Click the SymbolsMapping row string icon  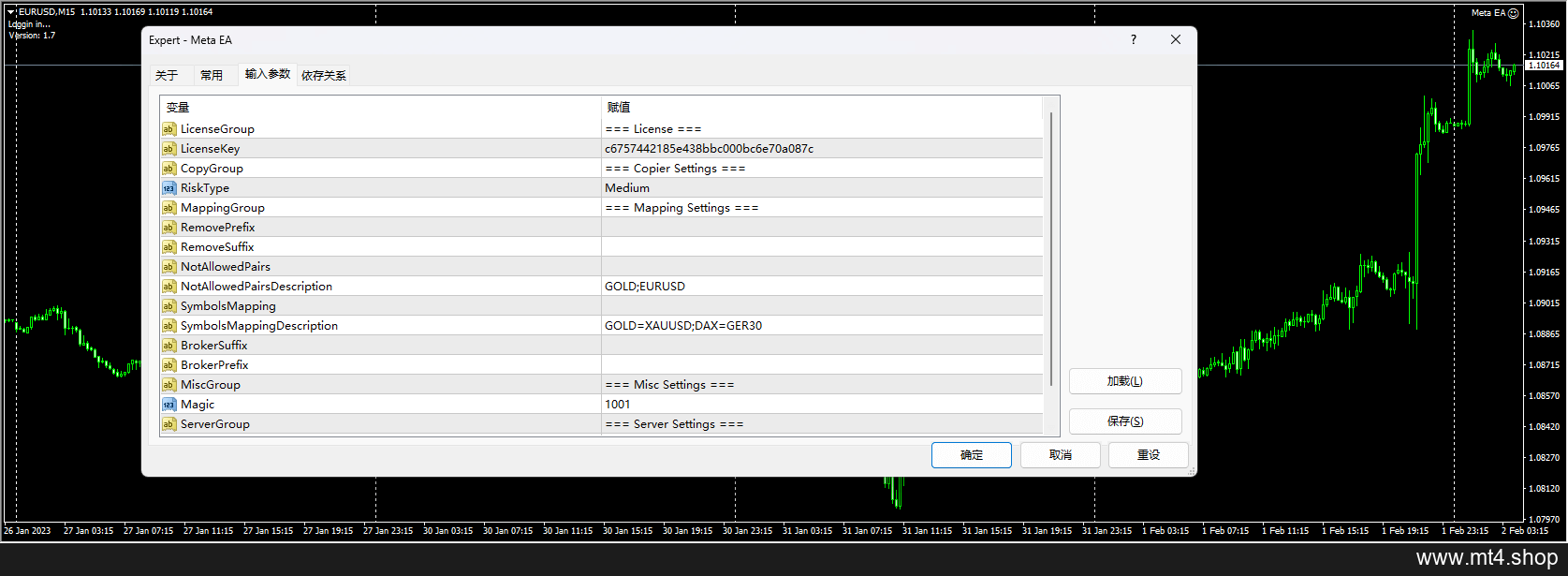click(169, 306)
